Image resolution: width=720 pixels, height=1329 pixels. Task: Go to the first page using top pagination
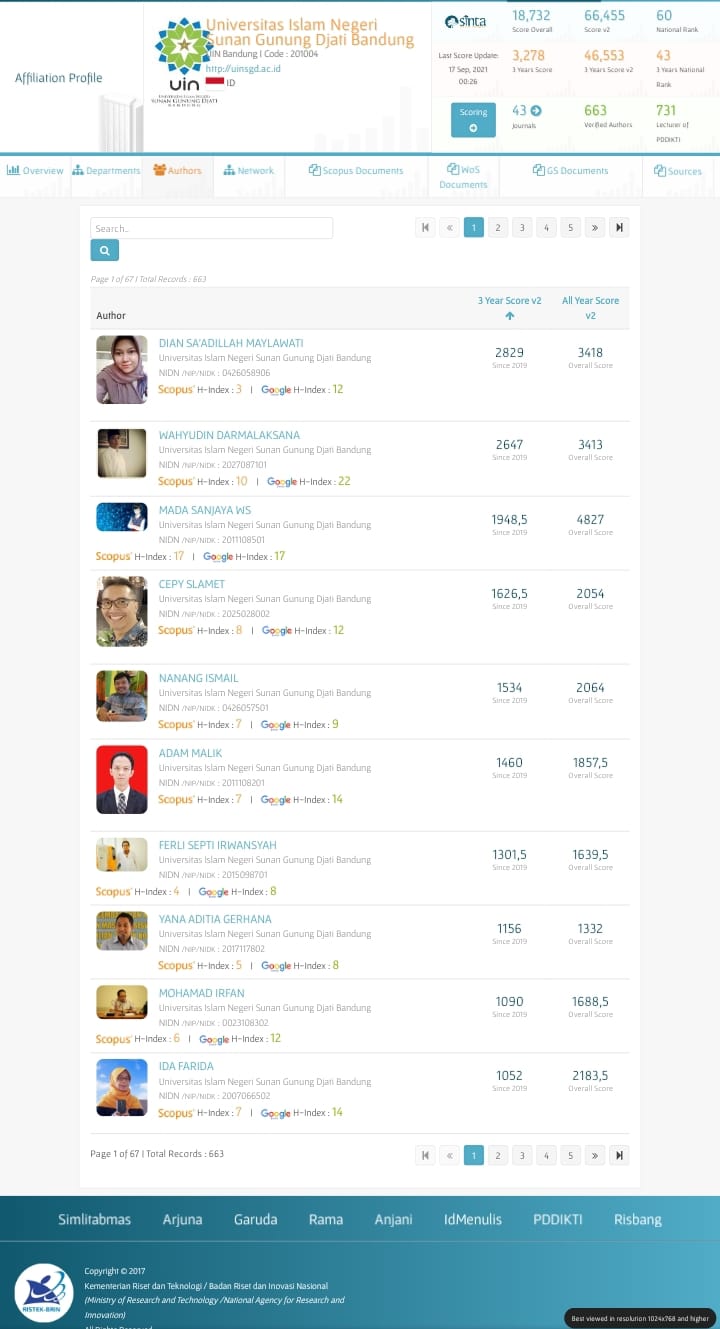(x=426, y=228)
